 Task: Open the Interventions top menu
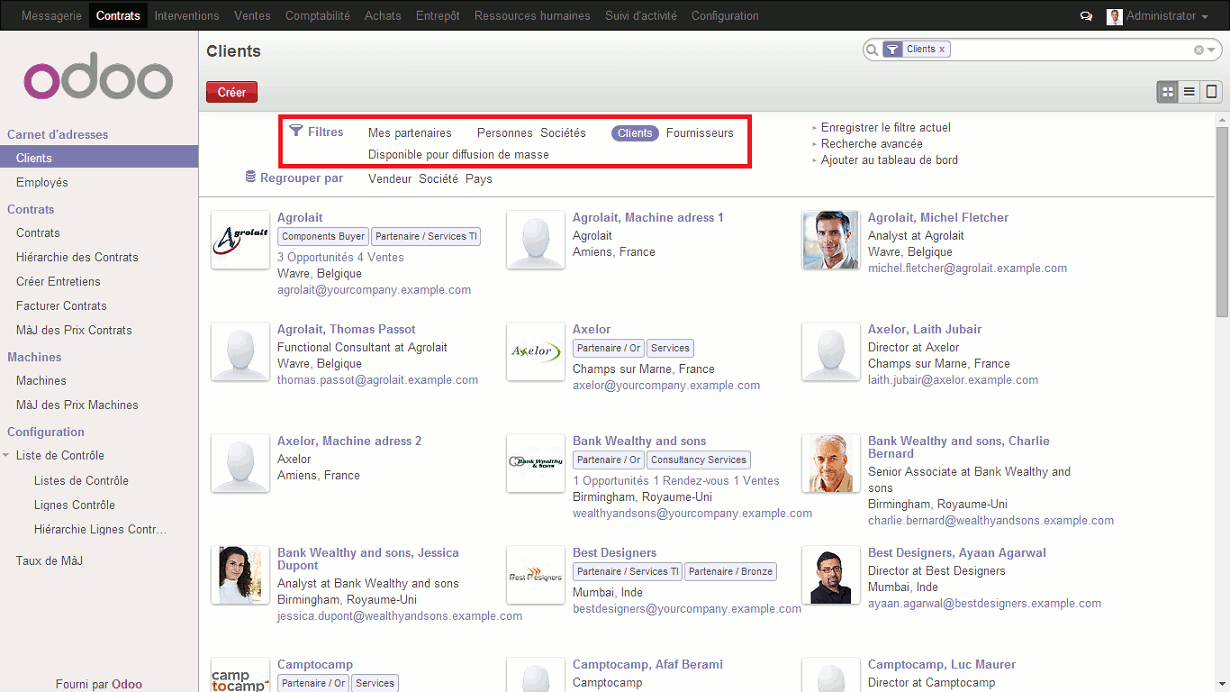coord(187,16)
